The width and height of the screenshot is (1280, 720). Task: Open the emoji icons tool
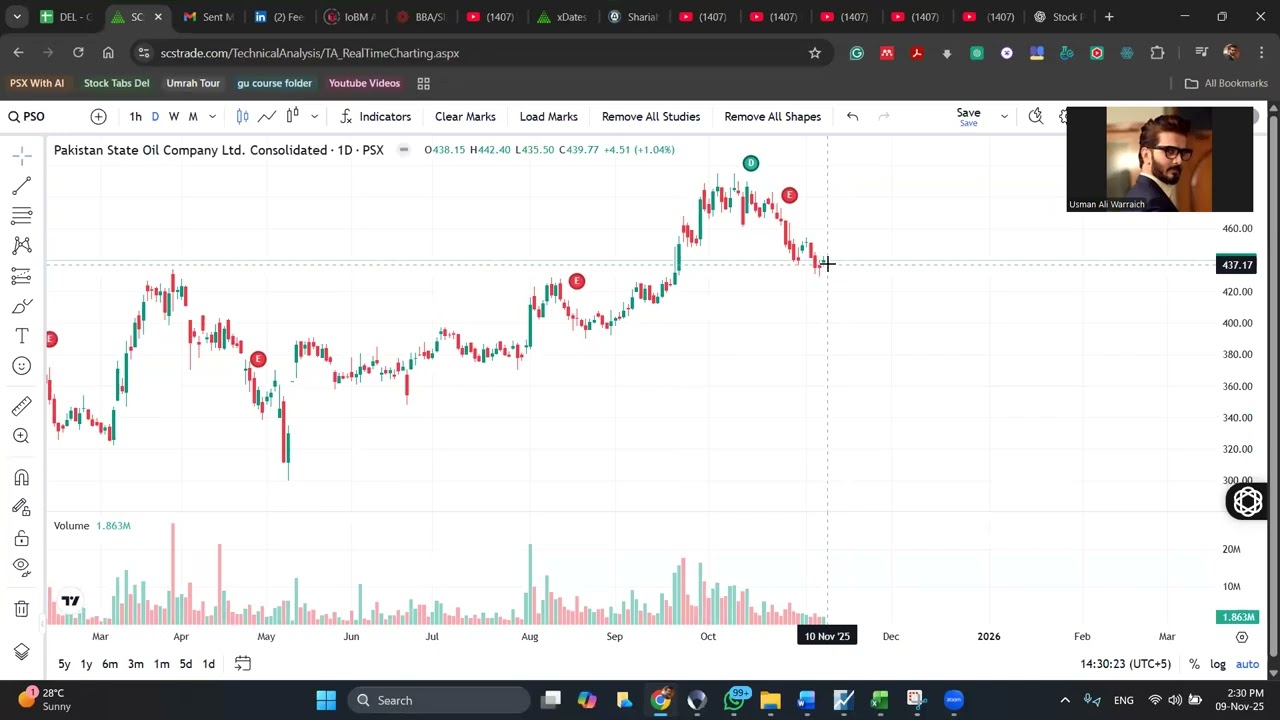tap(21, 366)
